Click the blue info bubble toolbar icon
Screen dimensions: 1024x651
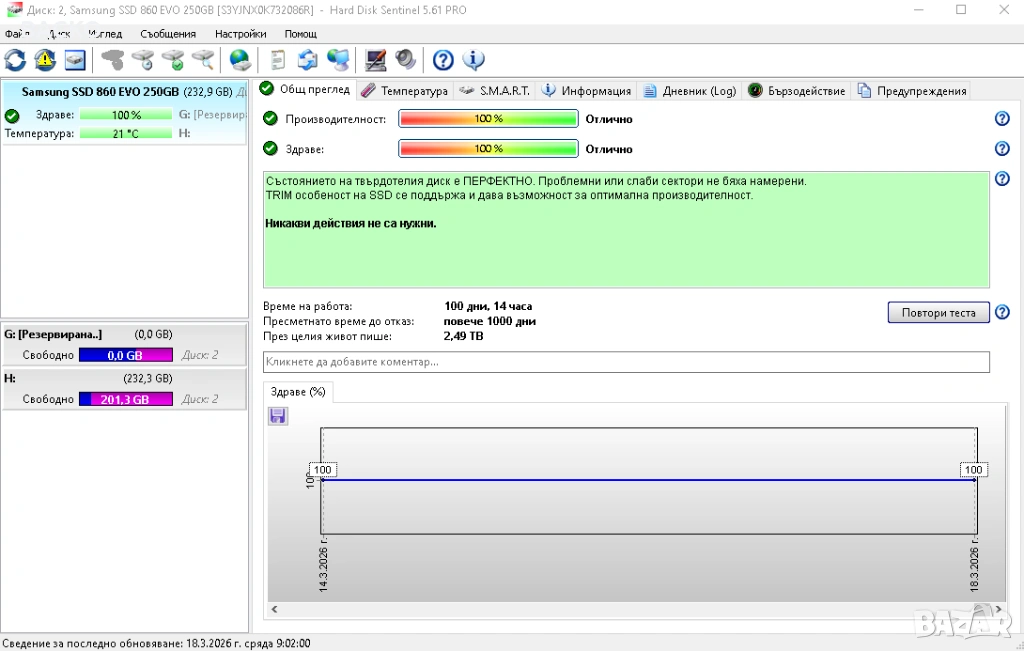[474, 60]
